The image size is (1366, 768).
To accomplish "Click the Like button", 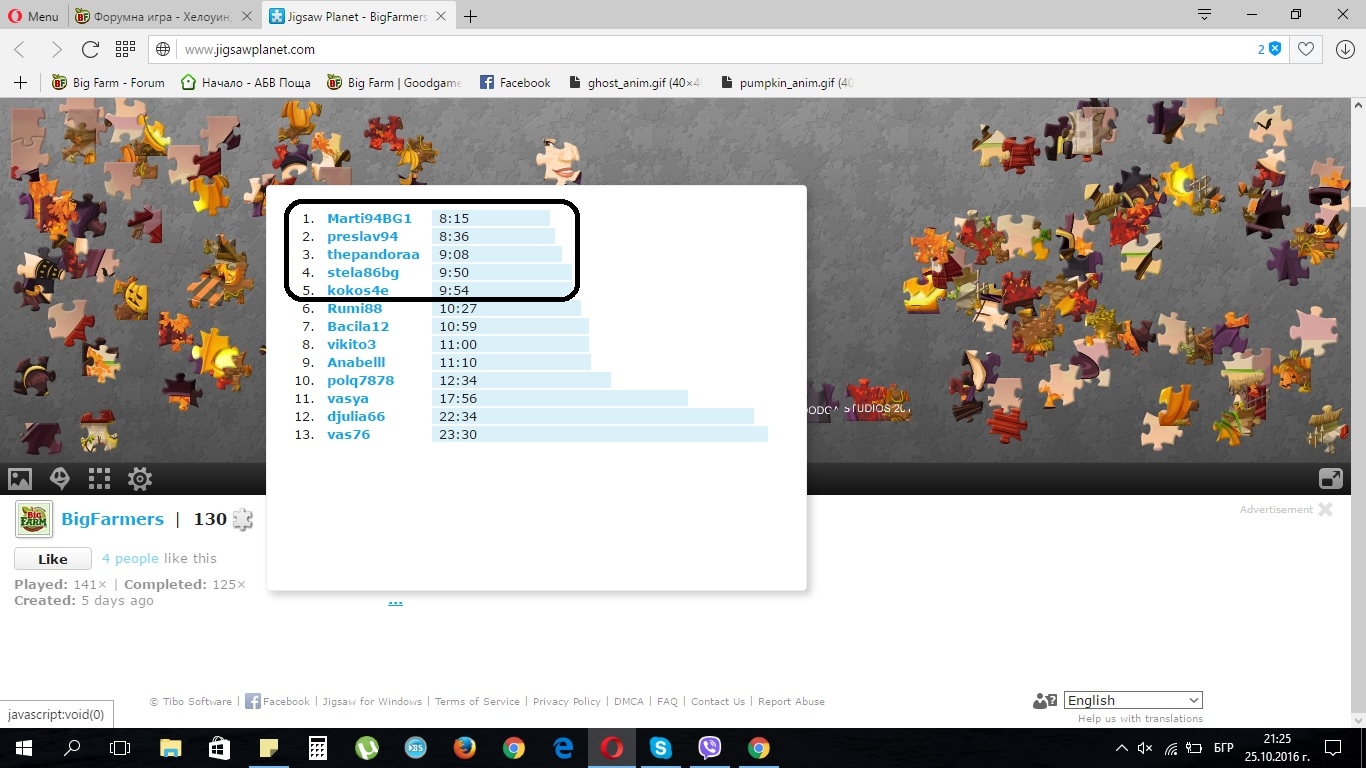I will click(x=53, y=559).
